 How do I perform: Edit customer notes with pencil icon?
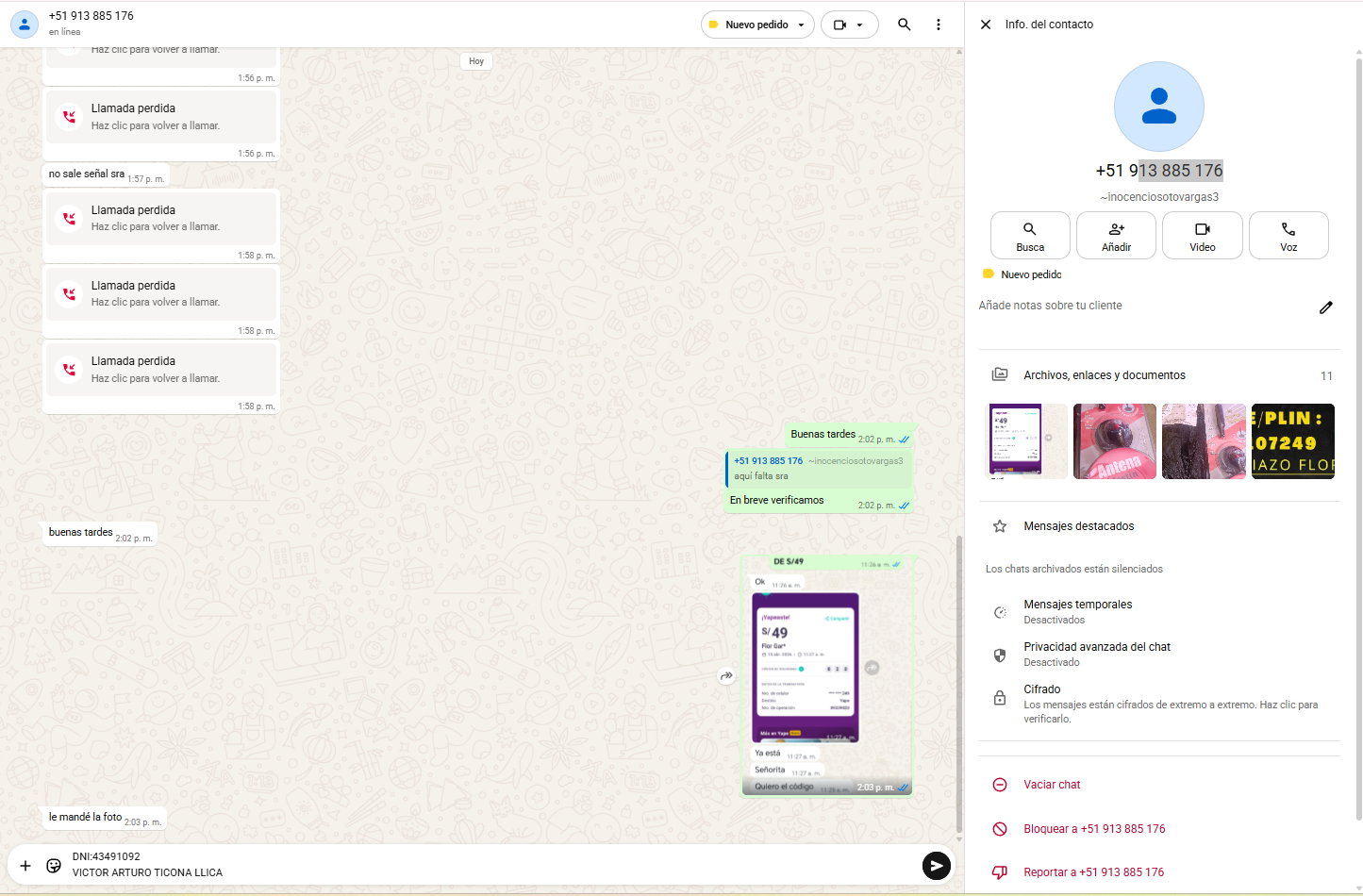(1325, 307)
